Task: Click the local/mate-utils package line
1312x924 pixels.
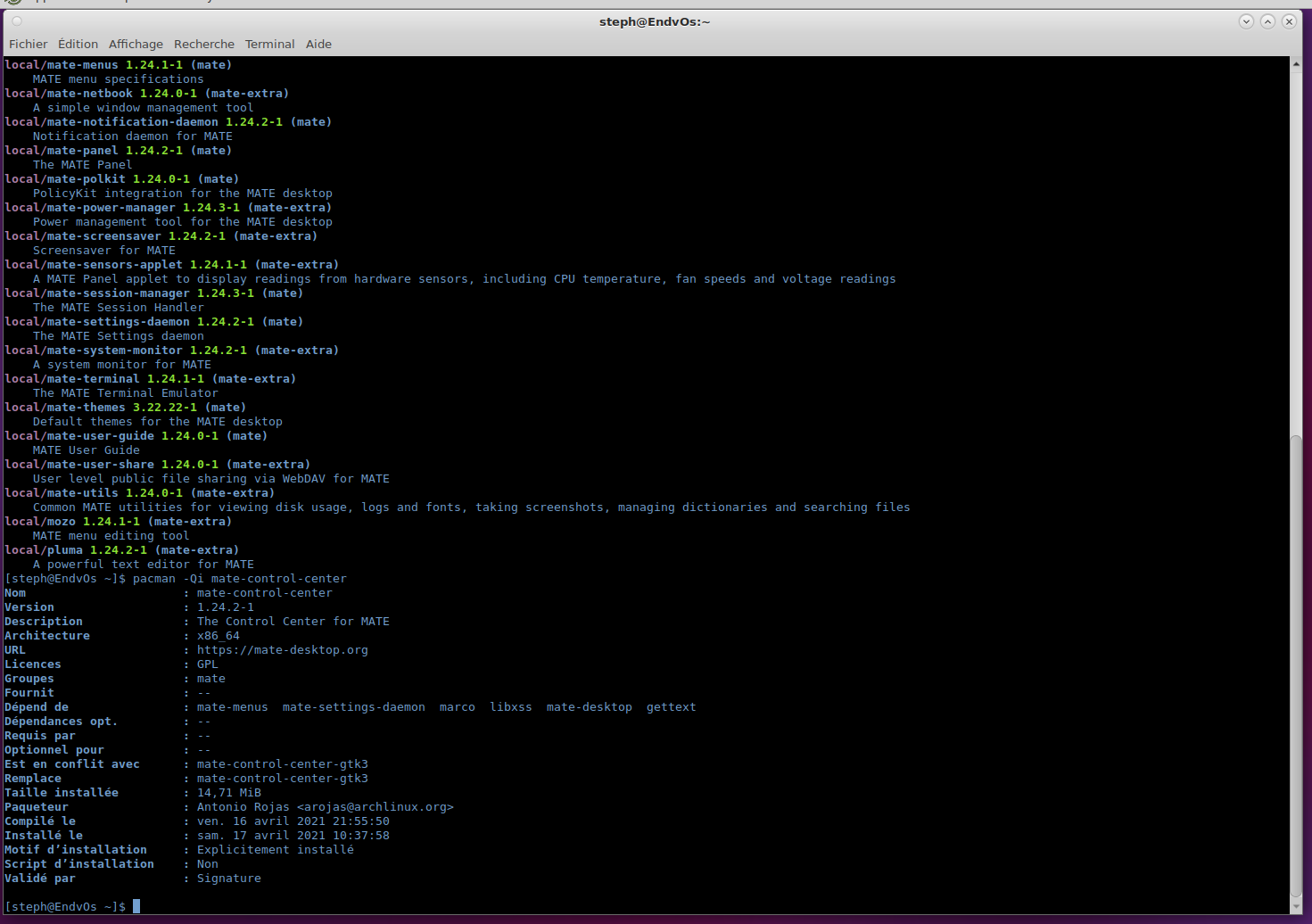Action: click(140, 493)
